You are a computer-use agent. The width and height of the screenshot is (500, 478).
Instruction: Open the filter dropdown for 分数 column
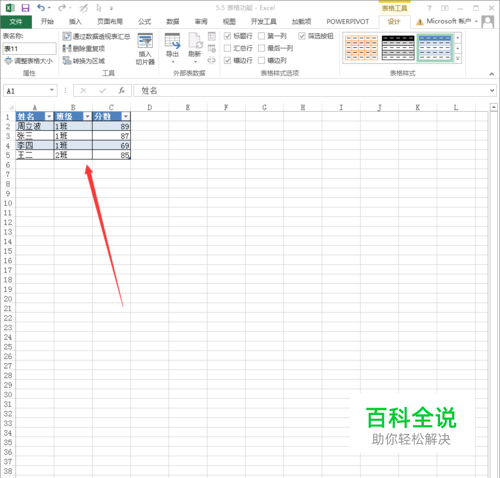(x=126, y=116)
